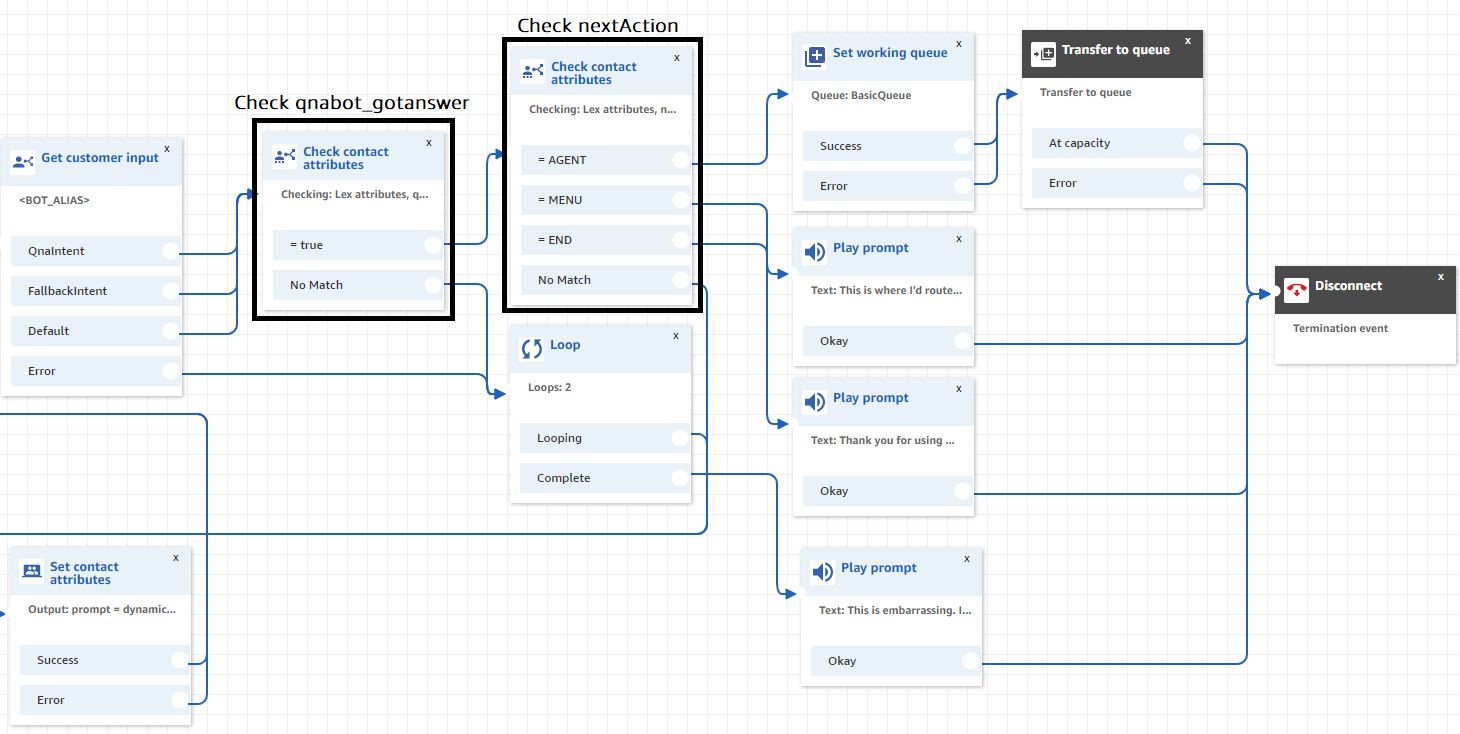Click the Check contact attributes icon under Check nextAction
Screen dimensions: 1460x734
point(531,70)
